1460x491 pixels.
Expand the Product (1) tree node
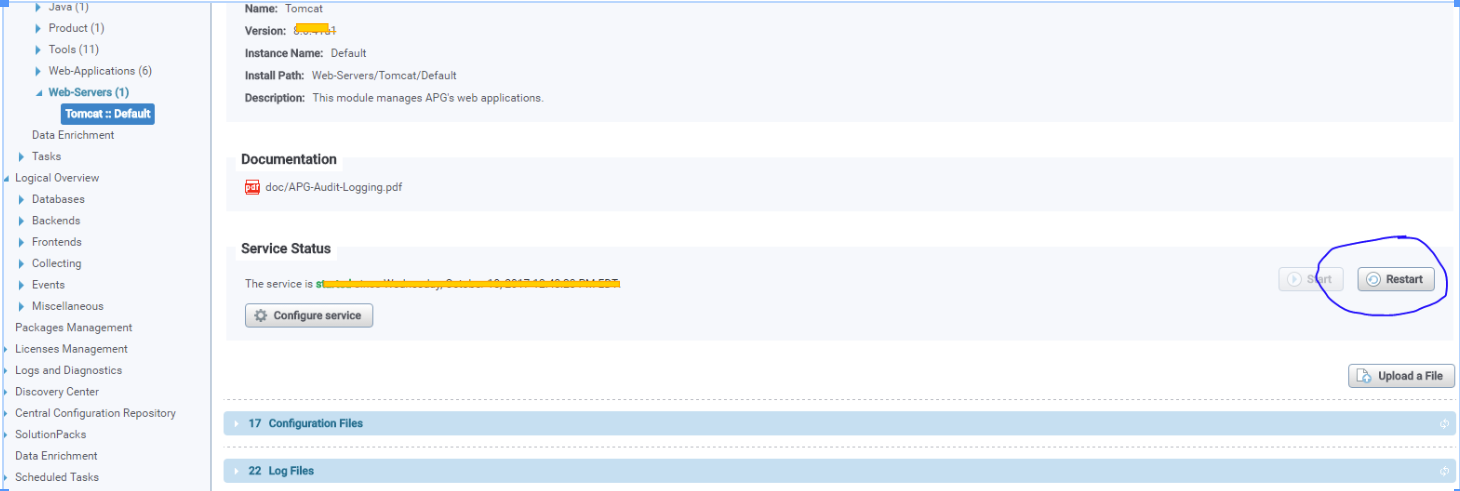point(38,28)
